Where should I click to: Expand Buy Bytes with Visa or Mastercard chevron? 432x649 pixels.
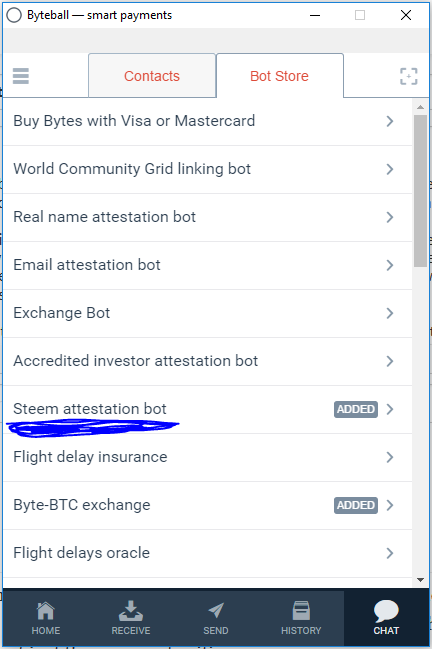(389, 121)
